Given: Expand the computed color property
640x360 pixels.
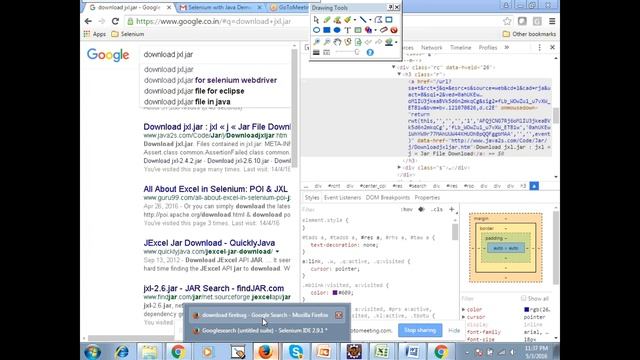Looking at the screenshot, I should [x=464, y=310].
